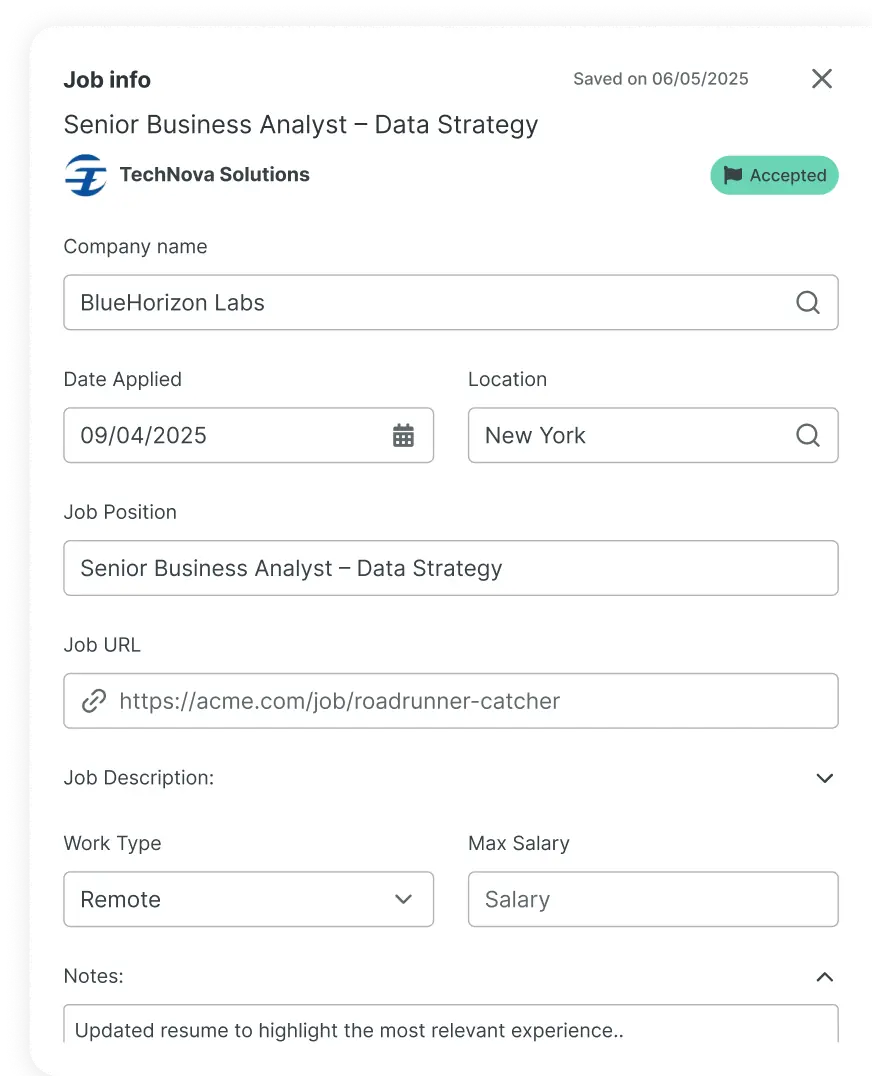Expand the Job Description section
Image resolution: width=872 pixels, height=1076 pixels.
point(824,778)
